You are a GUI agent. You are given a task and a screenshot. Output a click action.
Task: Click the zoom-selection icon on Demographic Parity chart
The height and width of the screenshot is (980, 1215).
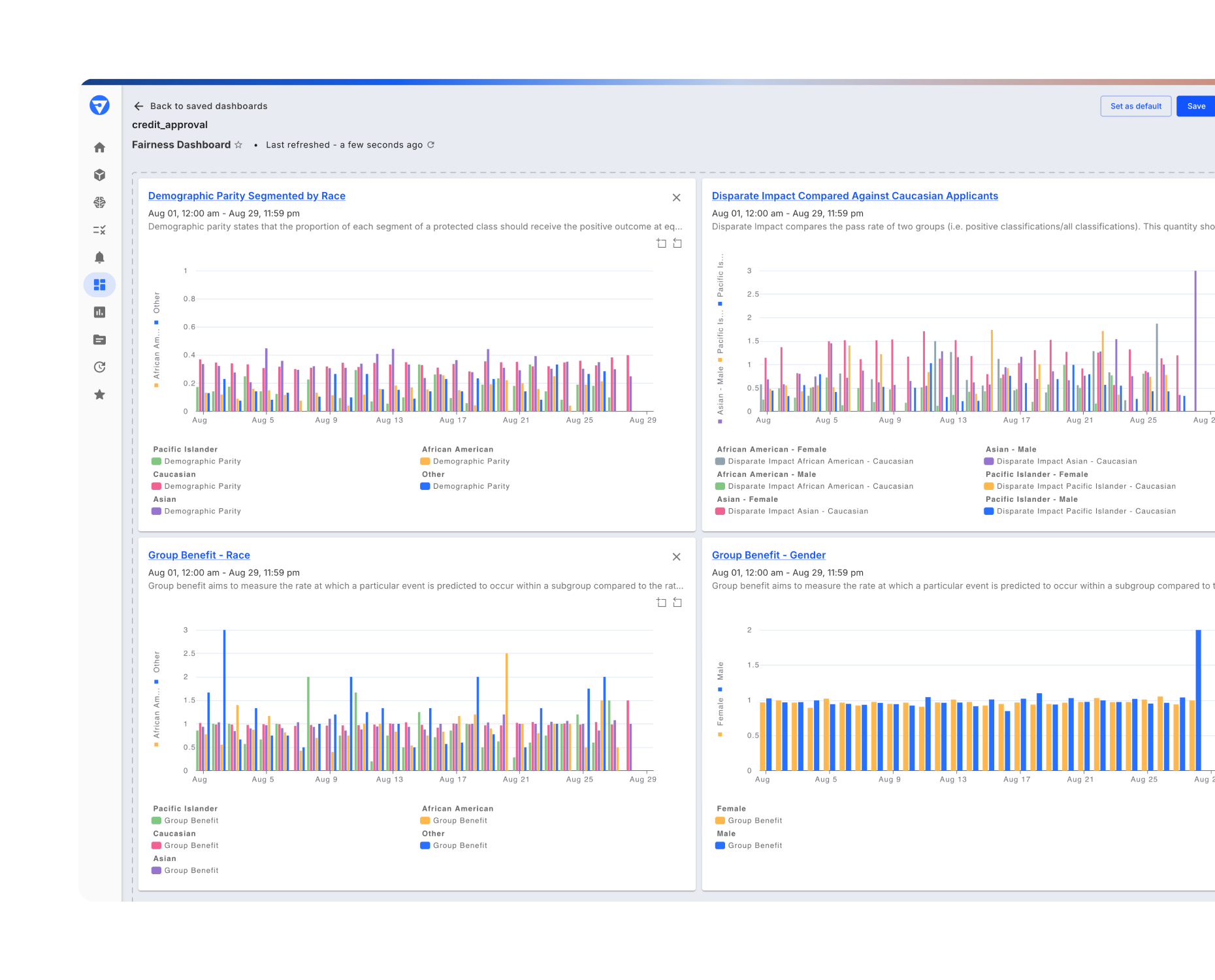click(x=662, y=243)
